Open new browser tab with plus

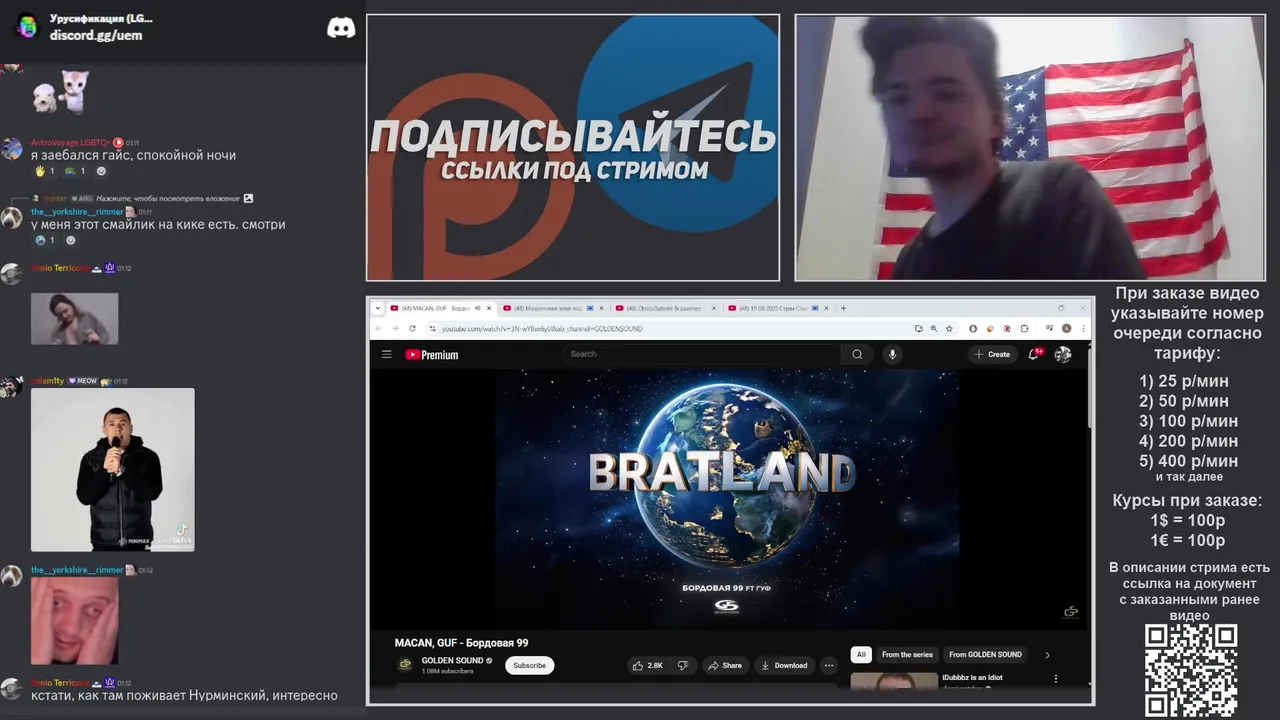(x=843, y=308)
